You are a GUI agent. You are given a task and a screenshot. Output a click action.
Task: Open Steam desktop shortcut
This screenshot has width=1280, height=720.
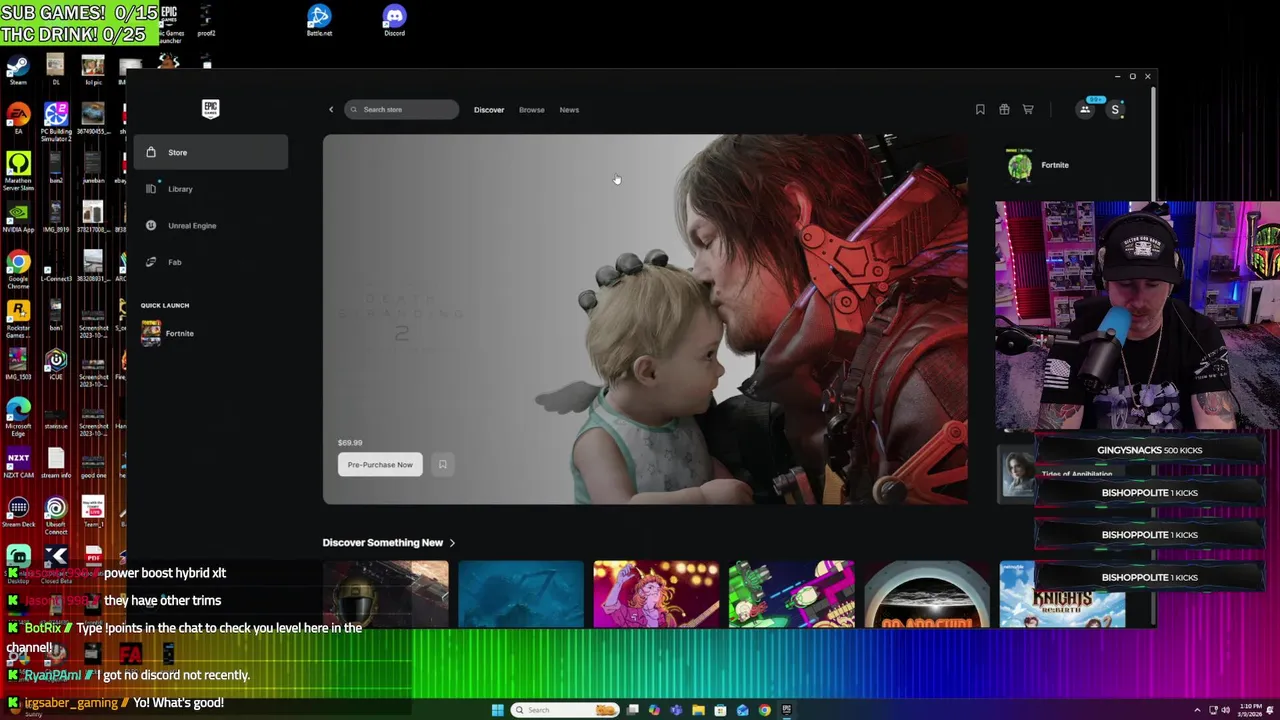click(18, 71)
